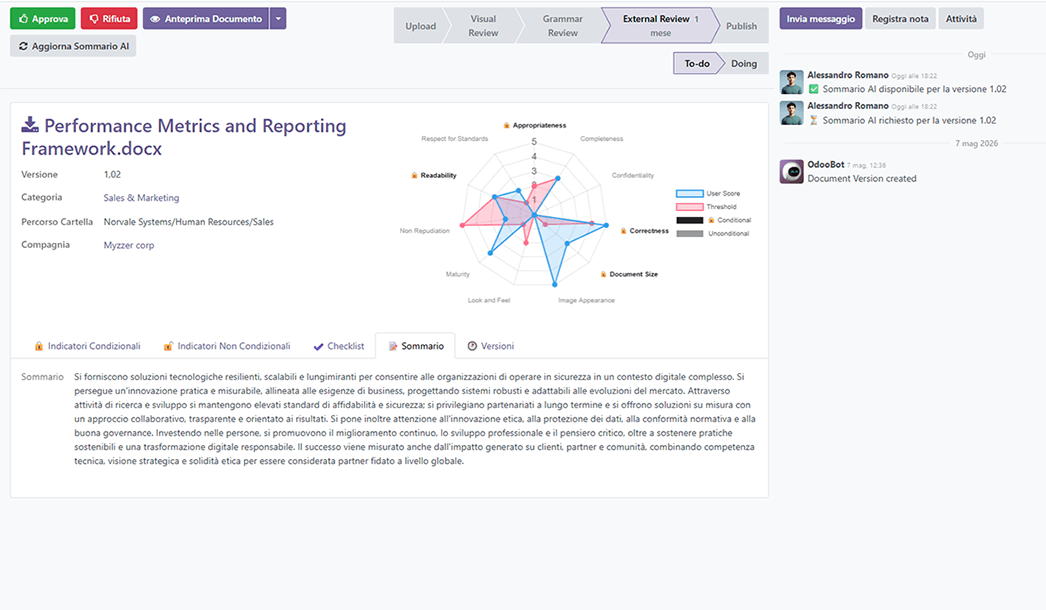Click Alessandro Romano's avatar on Sommario AI disponibile message

coord(791,82)
